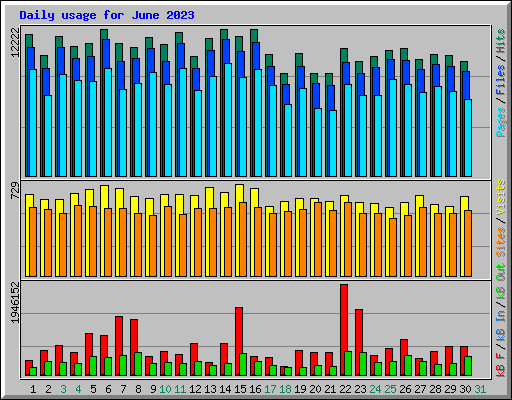Click the y-axis value 729

click(x=15, y=191)
